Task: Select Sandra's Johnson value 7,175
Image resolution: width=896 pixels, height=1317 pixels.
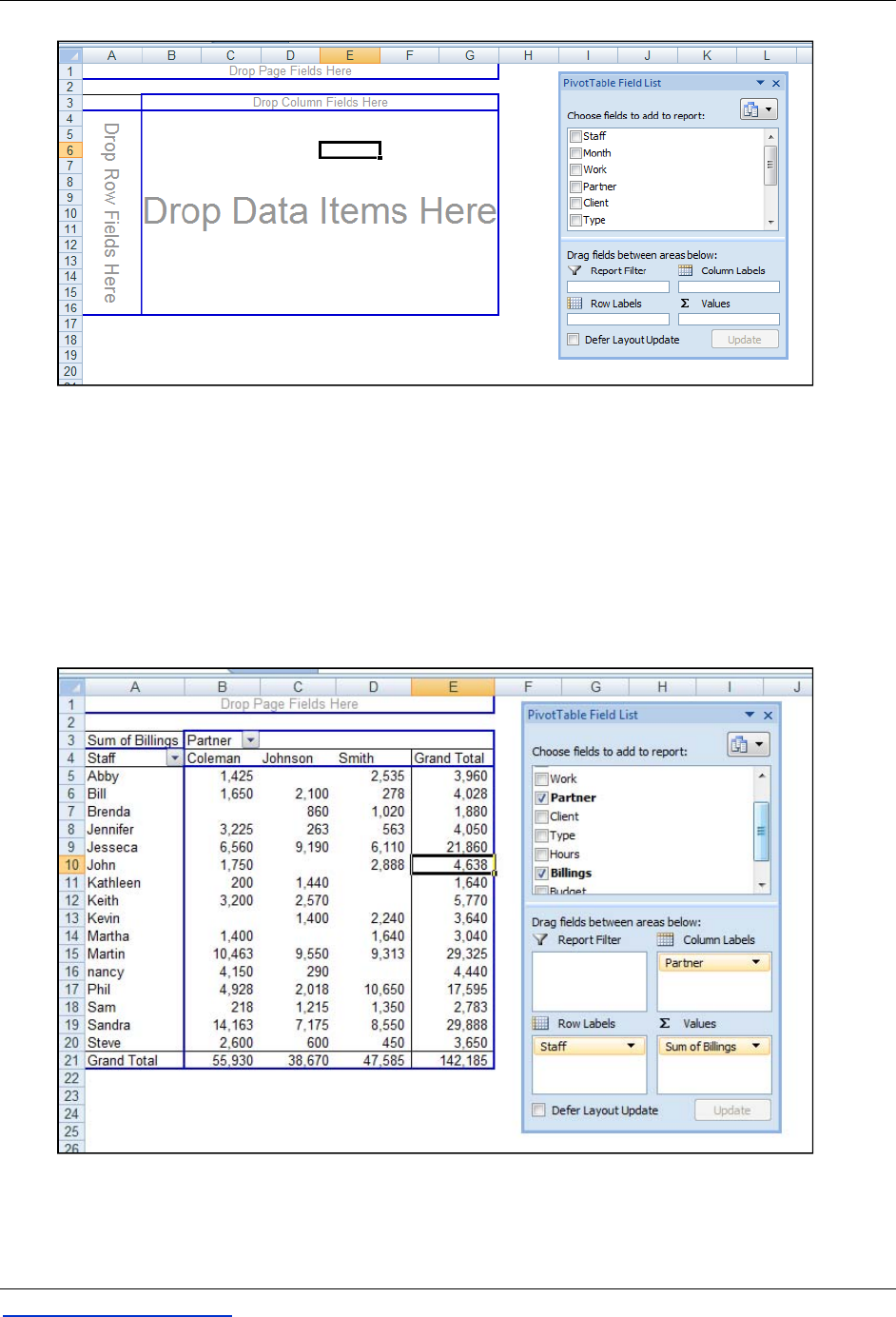Action: pyautogui.click(x=298, y=1025)
